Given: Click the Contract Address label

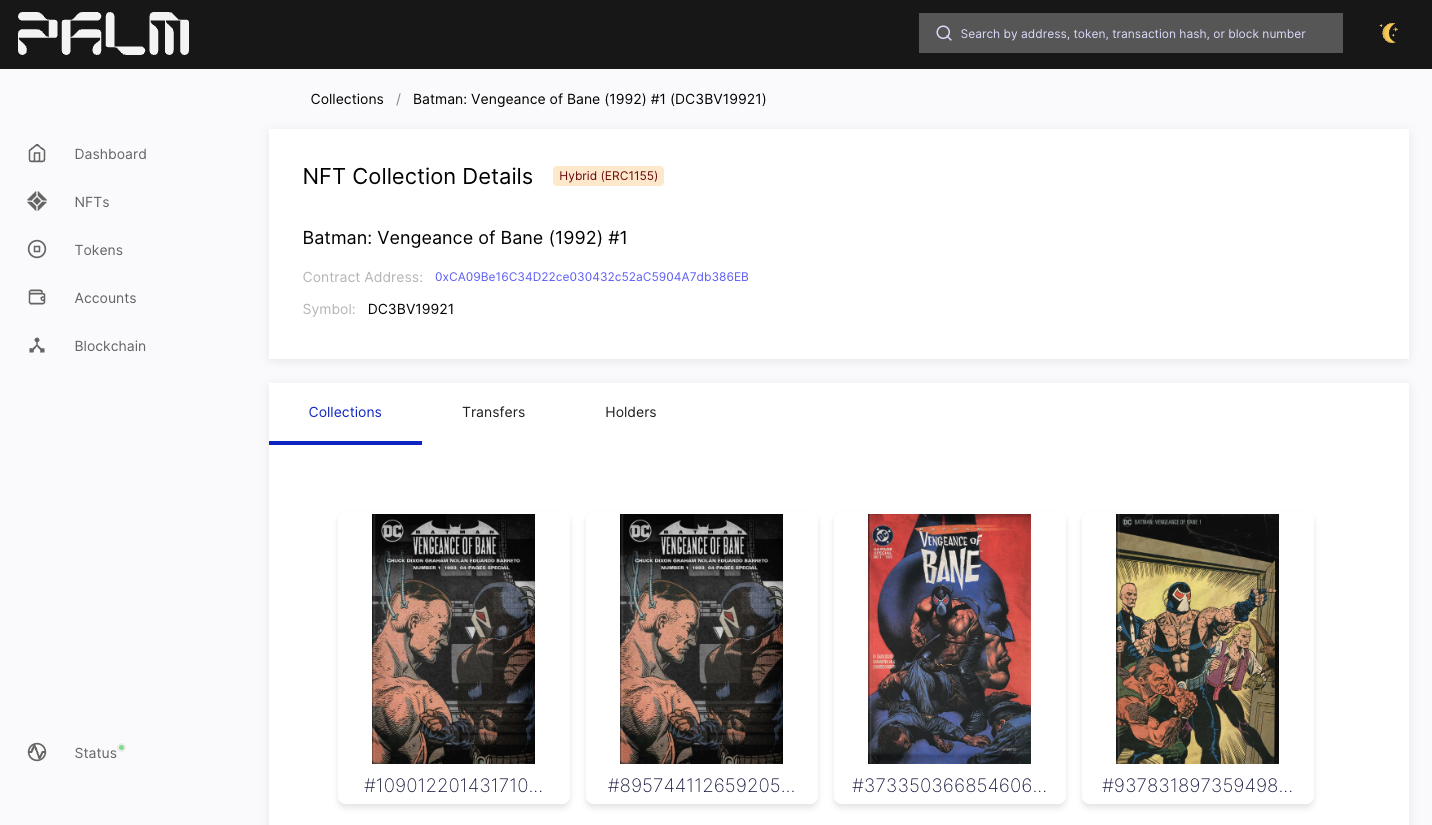Looking at the screenshot, I should [363, 277].
